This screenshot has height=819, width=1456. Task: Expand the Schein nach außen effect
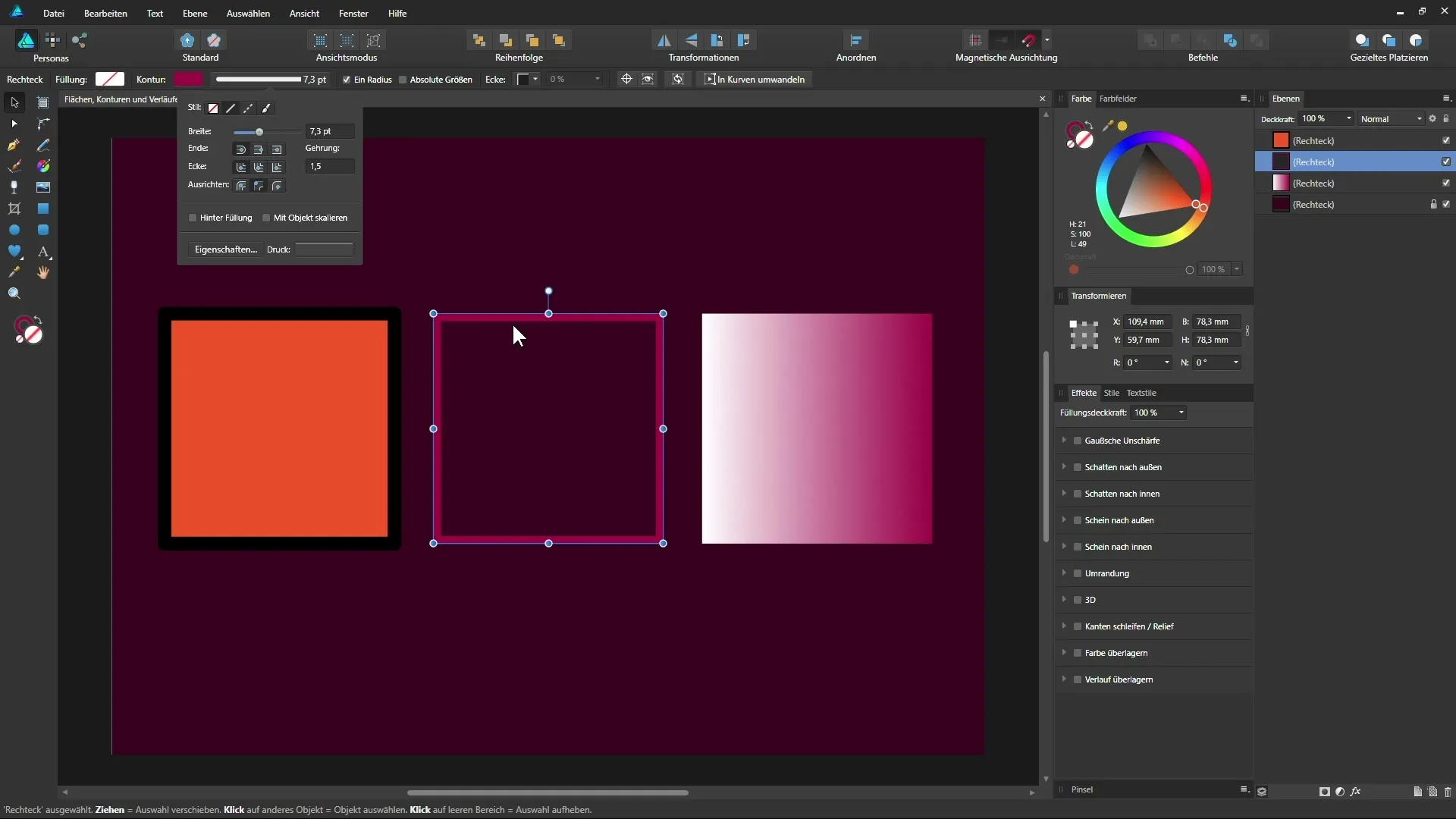[1064, 519]
